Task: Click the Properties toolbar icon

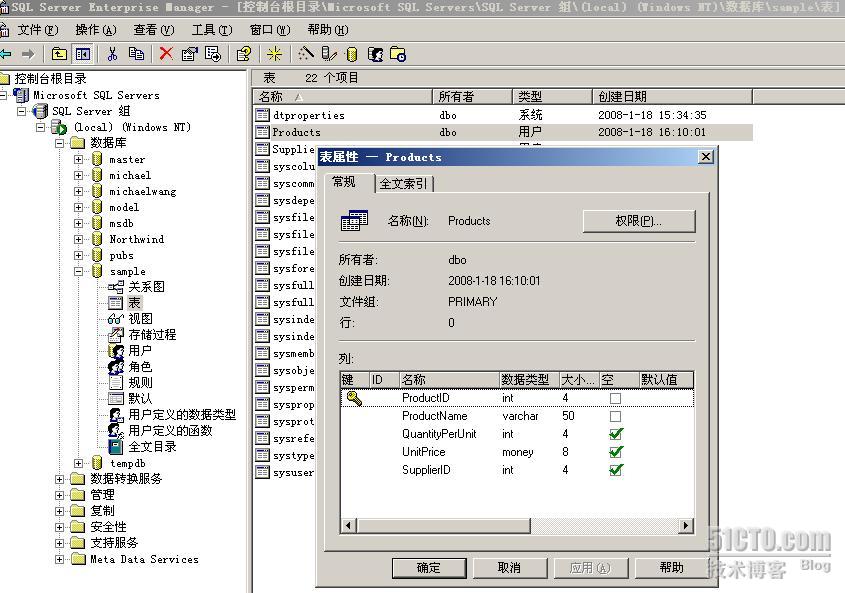Action: click(x=190, y=54)
